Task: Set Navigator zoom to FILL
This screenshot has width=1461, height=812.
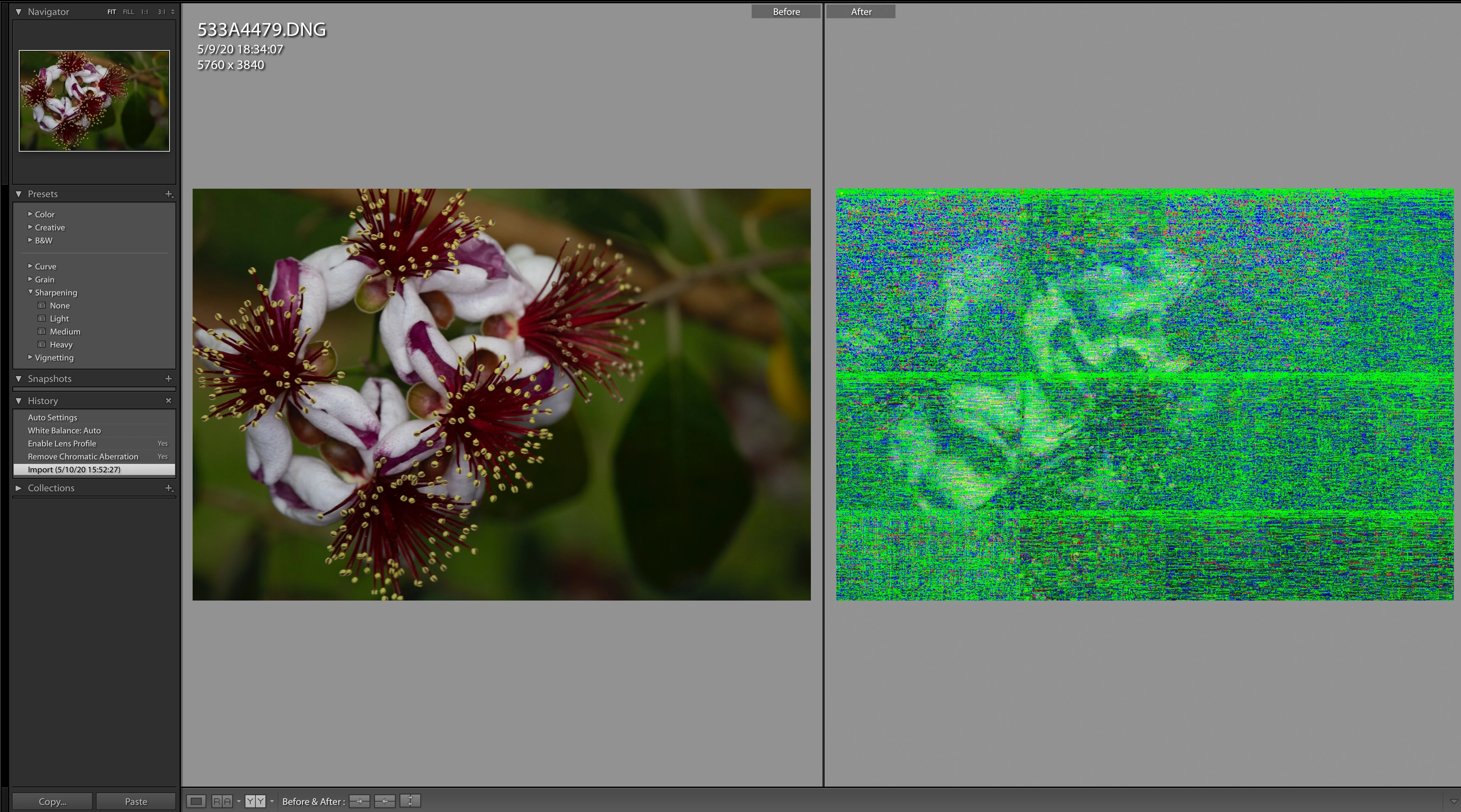Action: tap(128, 12)
